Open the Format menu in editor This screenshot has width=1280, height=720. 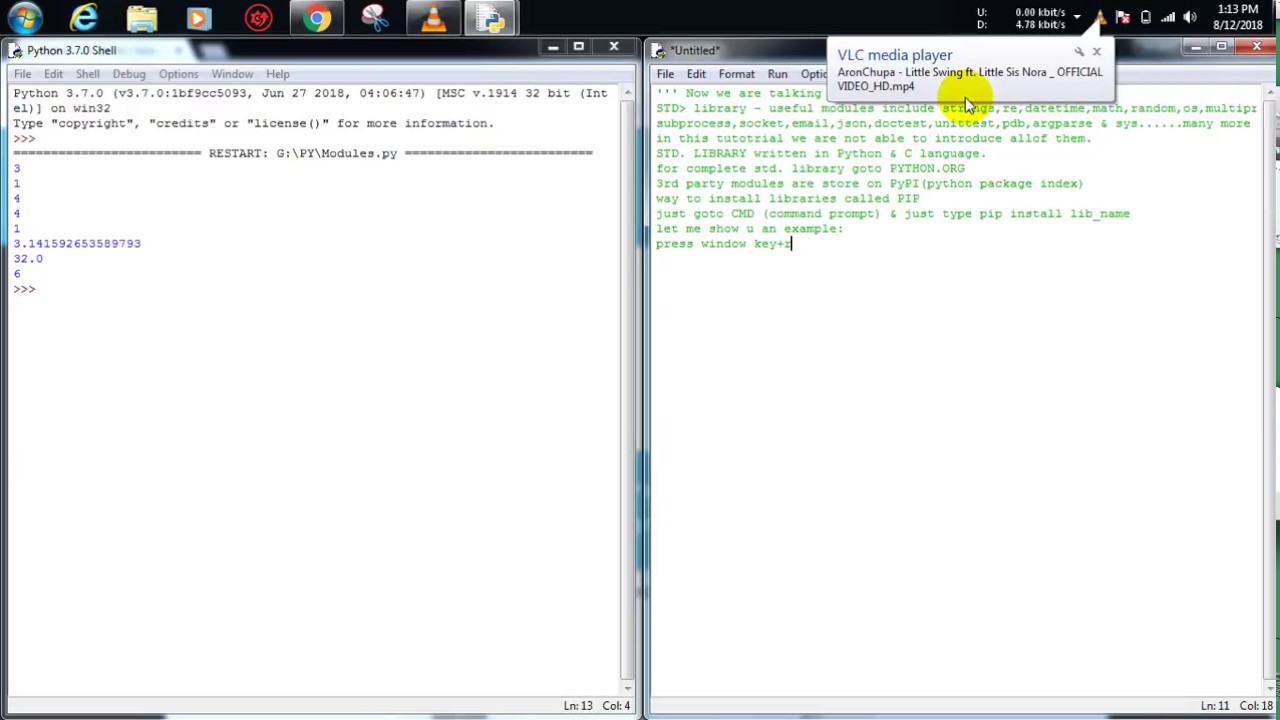tap(736, 74)
